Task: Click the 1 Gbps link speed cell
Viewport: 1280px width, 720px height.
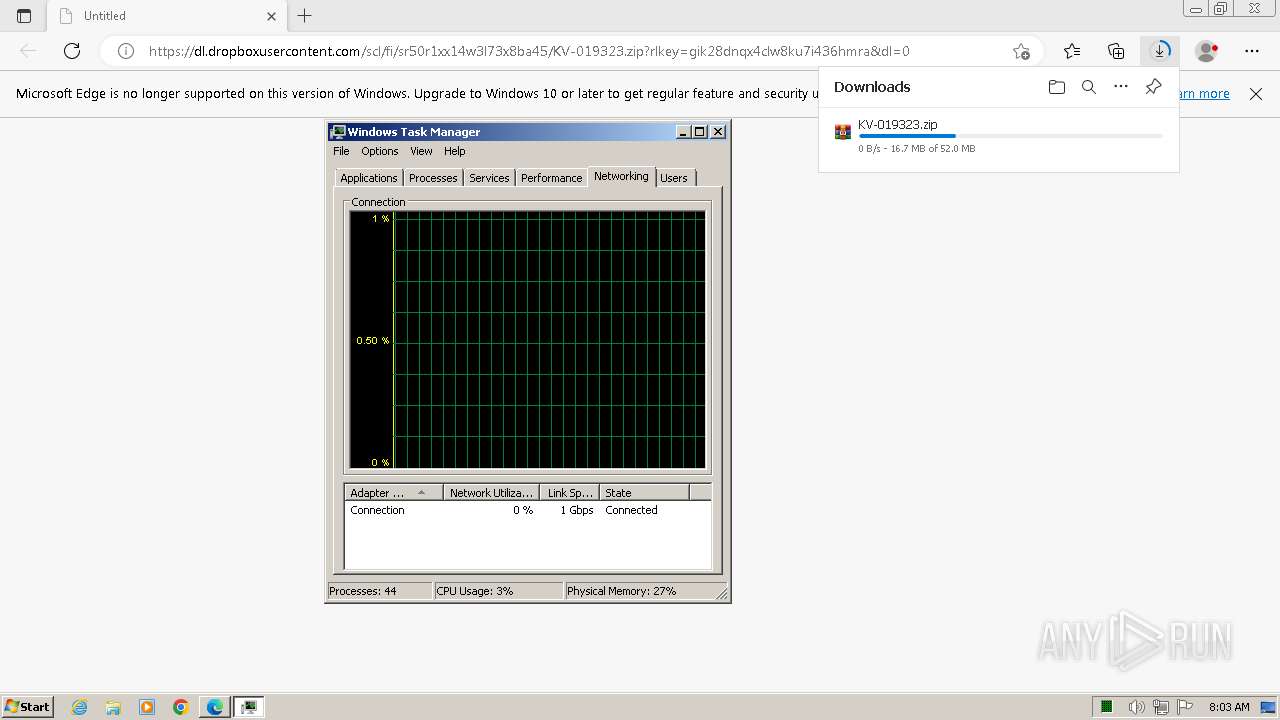Action: (x=577, y=510)
